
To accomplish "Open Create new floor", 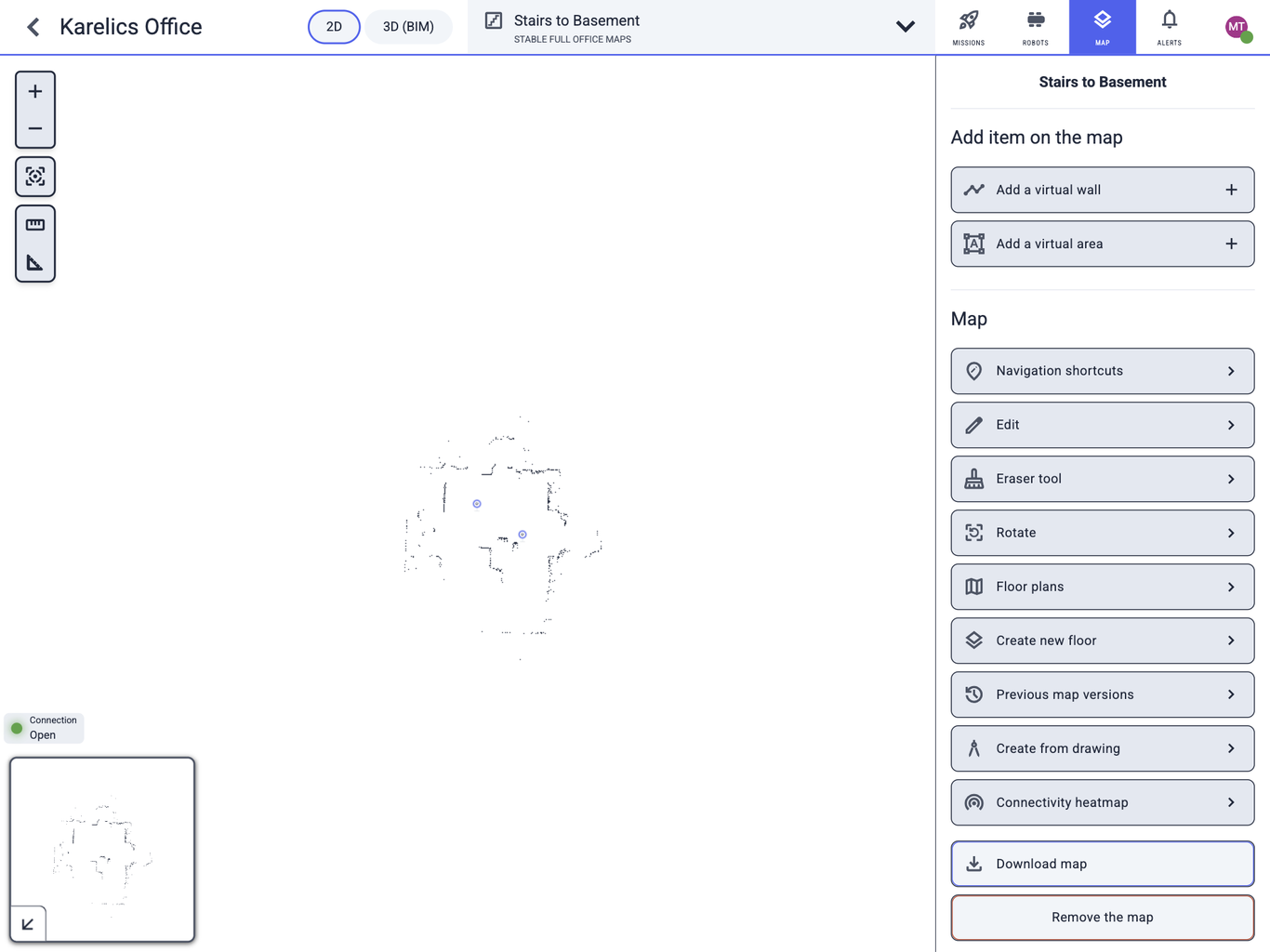I will coord(1103,641).
